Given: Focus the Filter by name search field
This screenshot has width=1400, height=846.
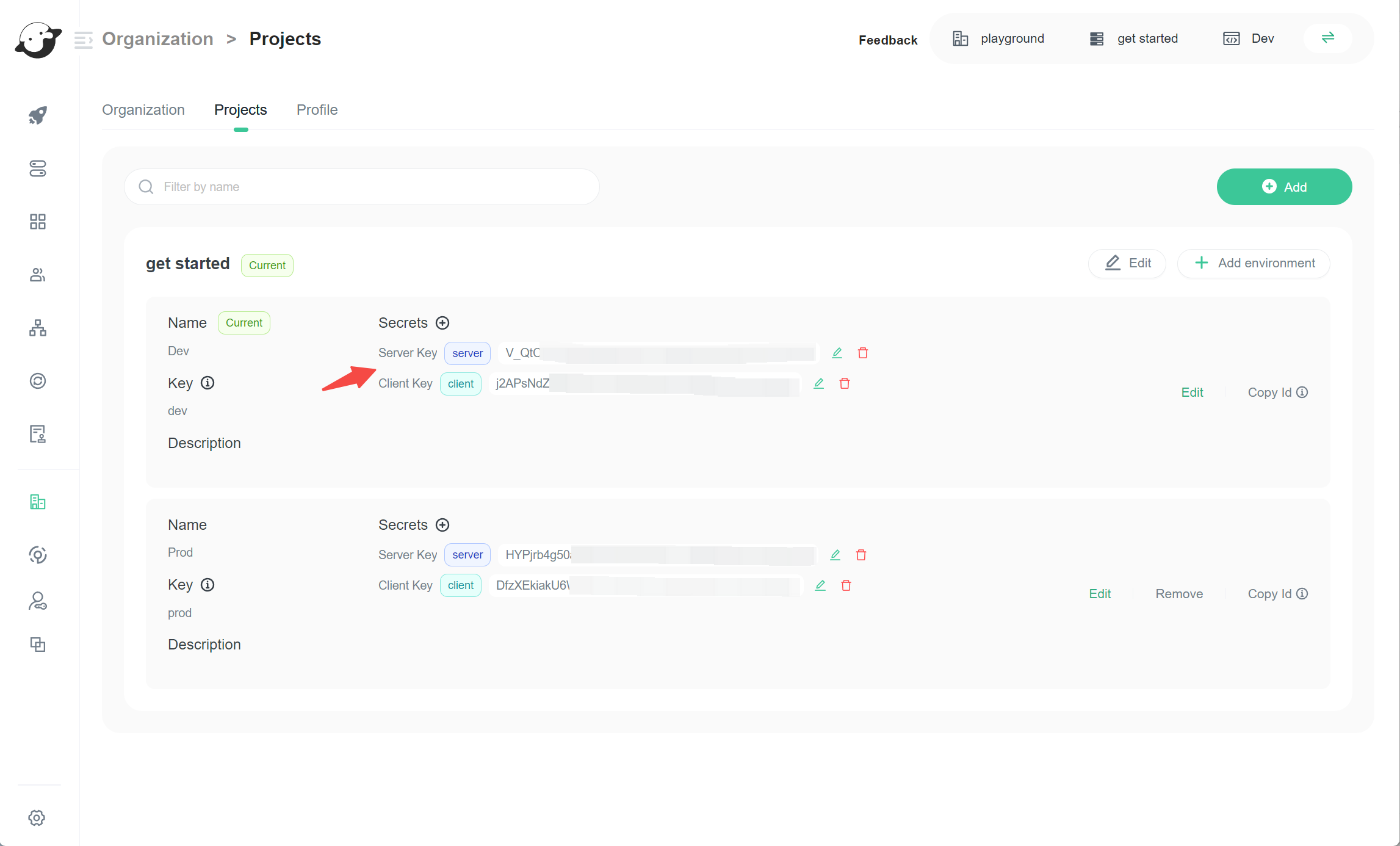Looking at the screenshot, I should click(x=366, y=187).
